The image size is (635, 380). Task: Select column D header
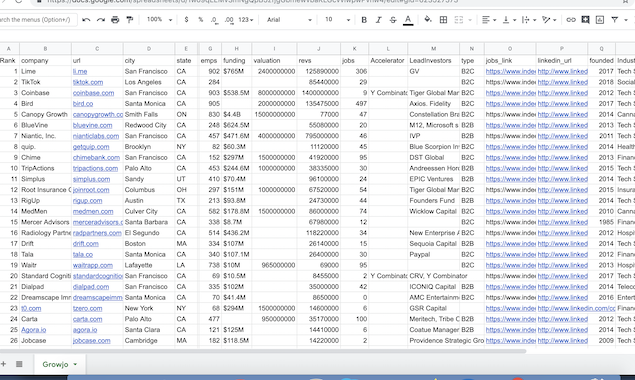point(149,49)
